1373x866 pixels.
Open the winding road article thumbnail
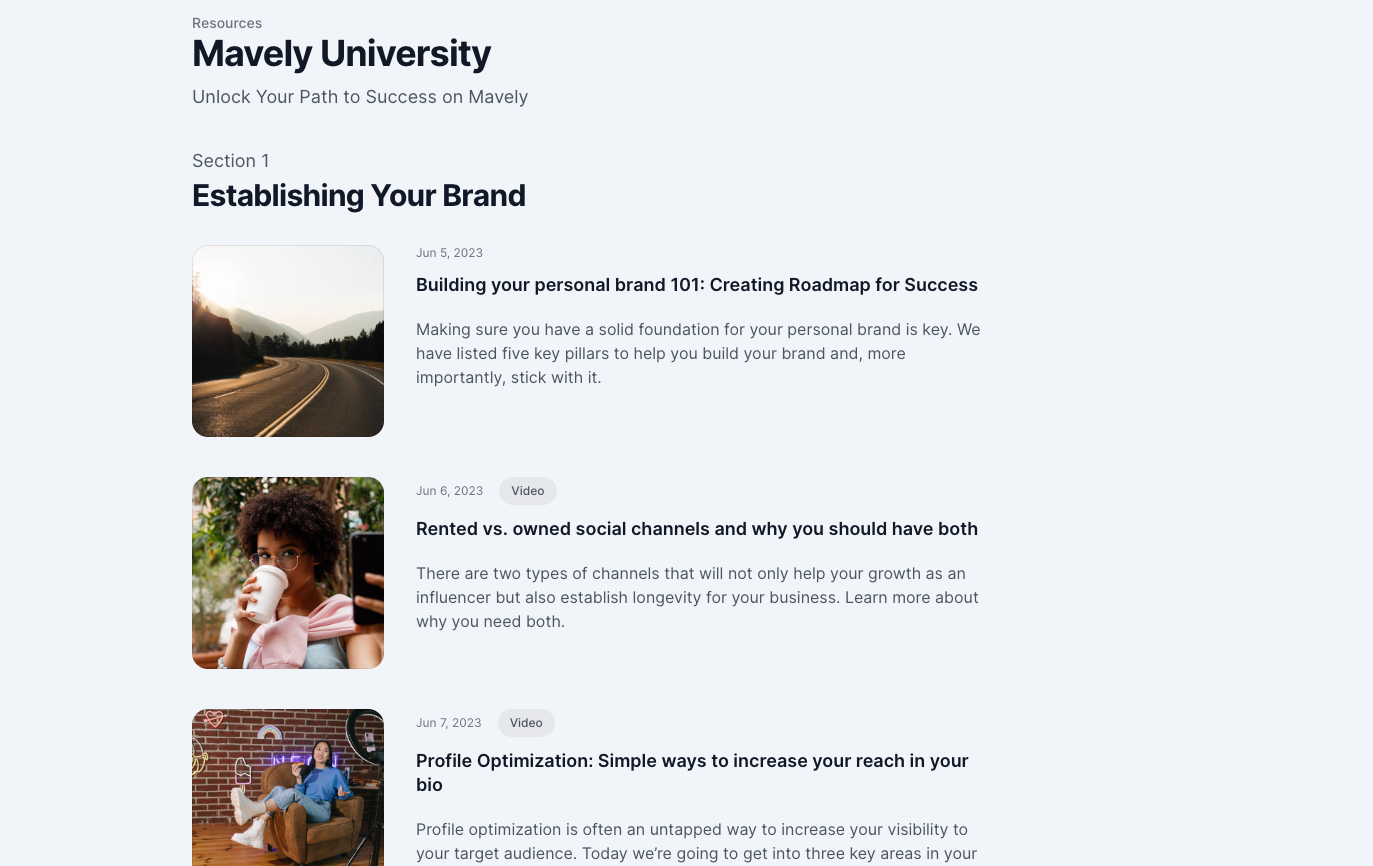point(288,341)
